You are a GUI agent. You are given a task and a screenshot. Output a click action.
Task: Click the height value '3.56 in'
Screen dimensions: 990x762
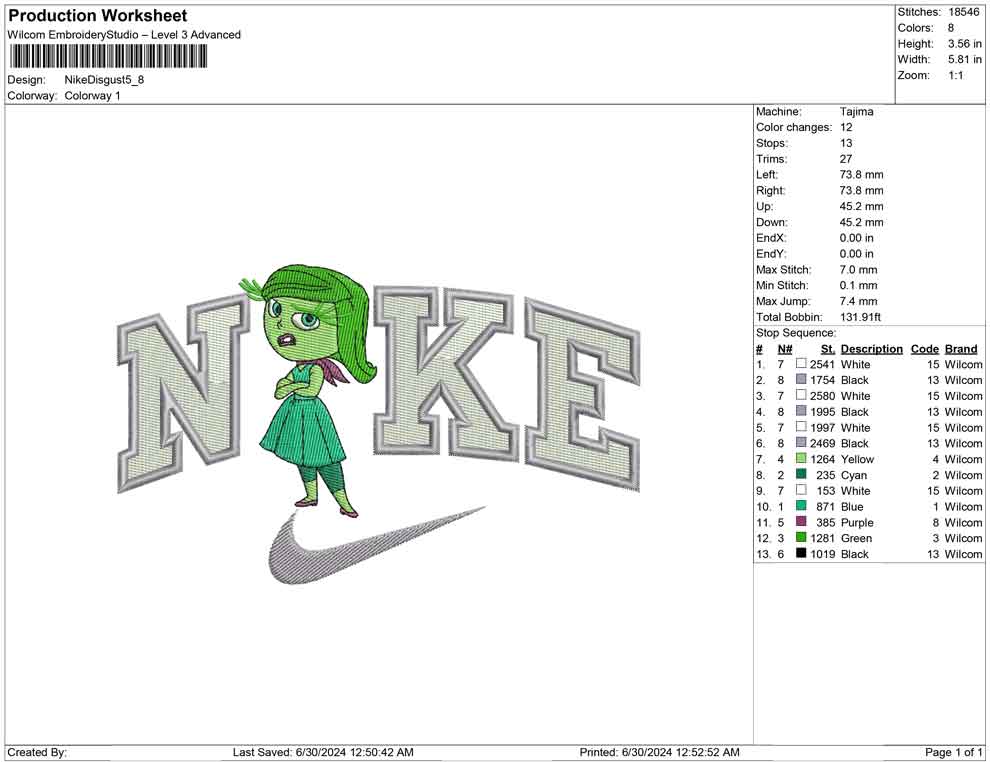(x=964, y=44)
